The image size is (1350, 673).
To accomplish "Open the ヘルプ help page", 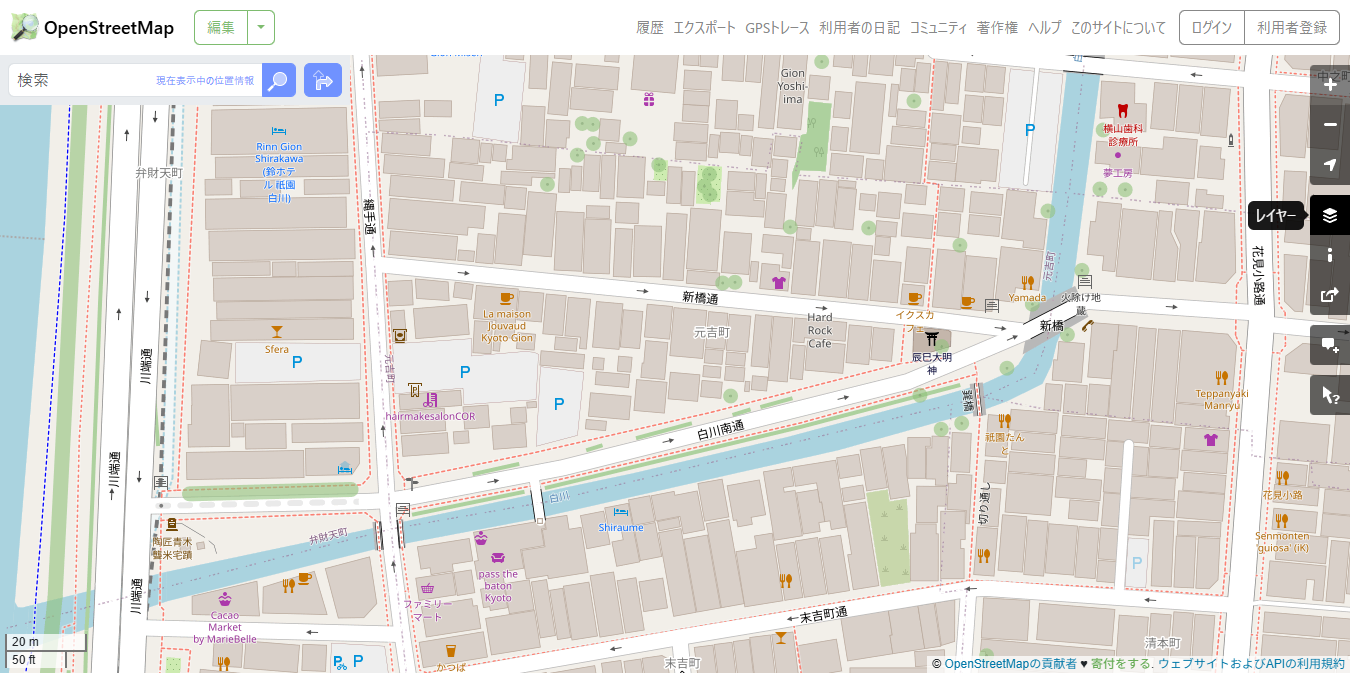I will tap(1044, 28).
